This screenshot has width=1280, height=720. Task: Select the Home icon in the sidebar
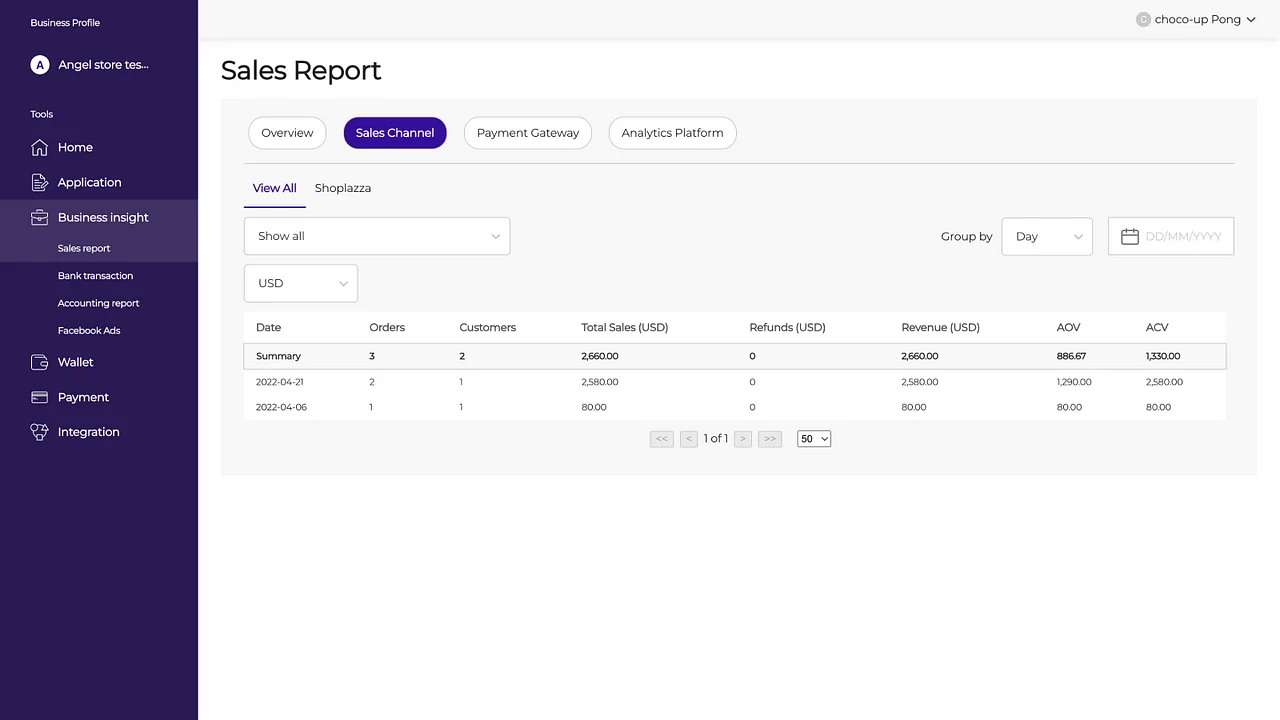pos(40,147)
